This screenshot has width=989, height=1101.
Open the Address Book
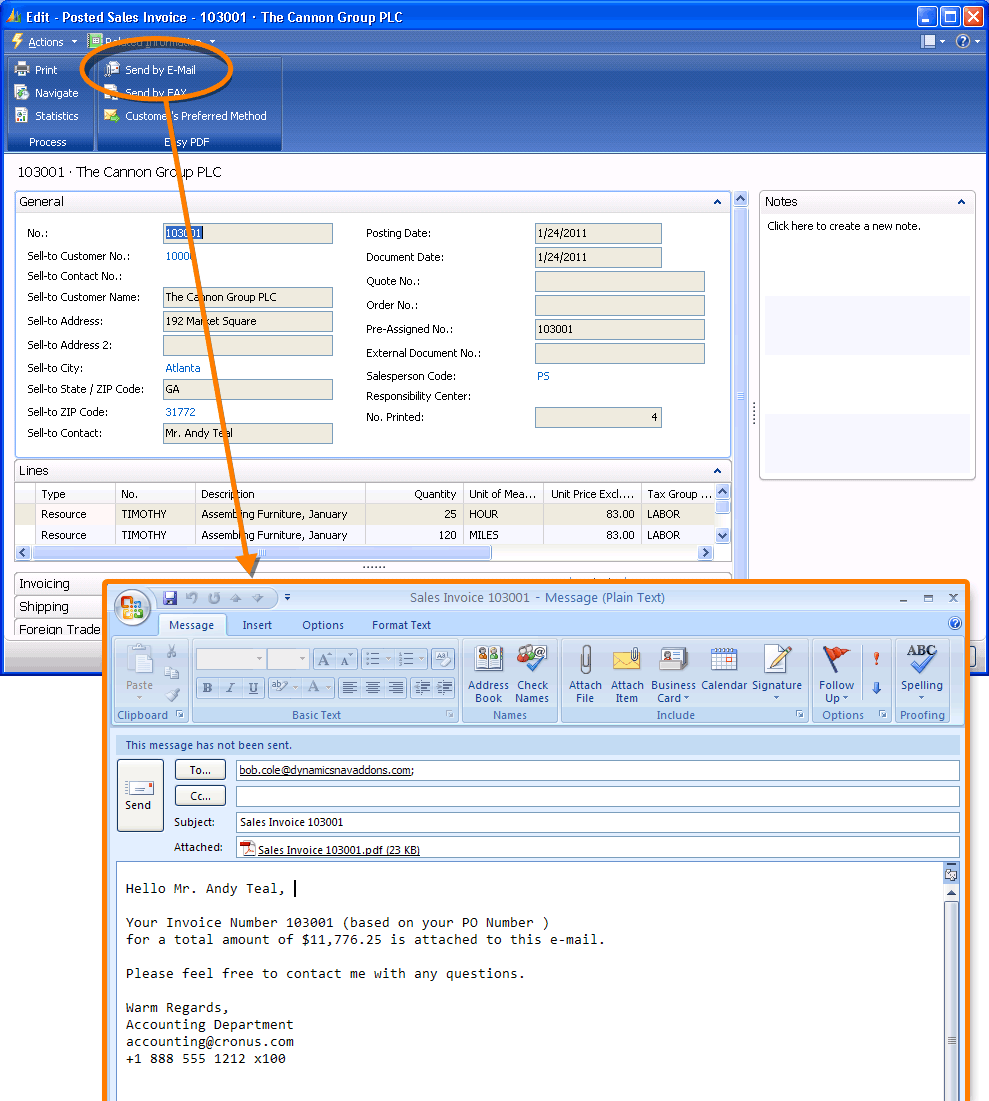click(x=488, y=674)
